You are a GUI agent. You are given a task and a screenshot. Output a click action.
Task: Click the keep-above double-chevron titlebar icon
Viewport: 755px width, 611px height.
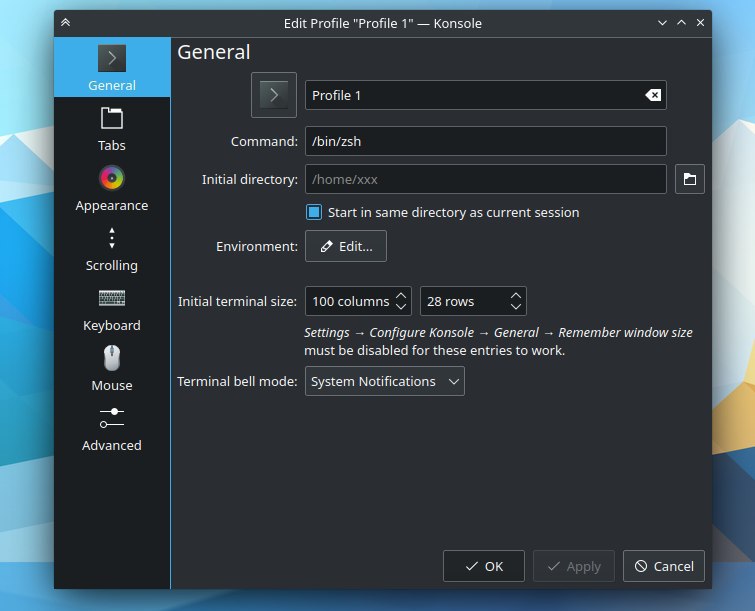[x=65, y=23]
